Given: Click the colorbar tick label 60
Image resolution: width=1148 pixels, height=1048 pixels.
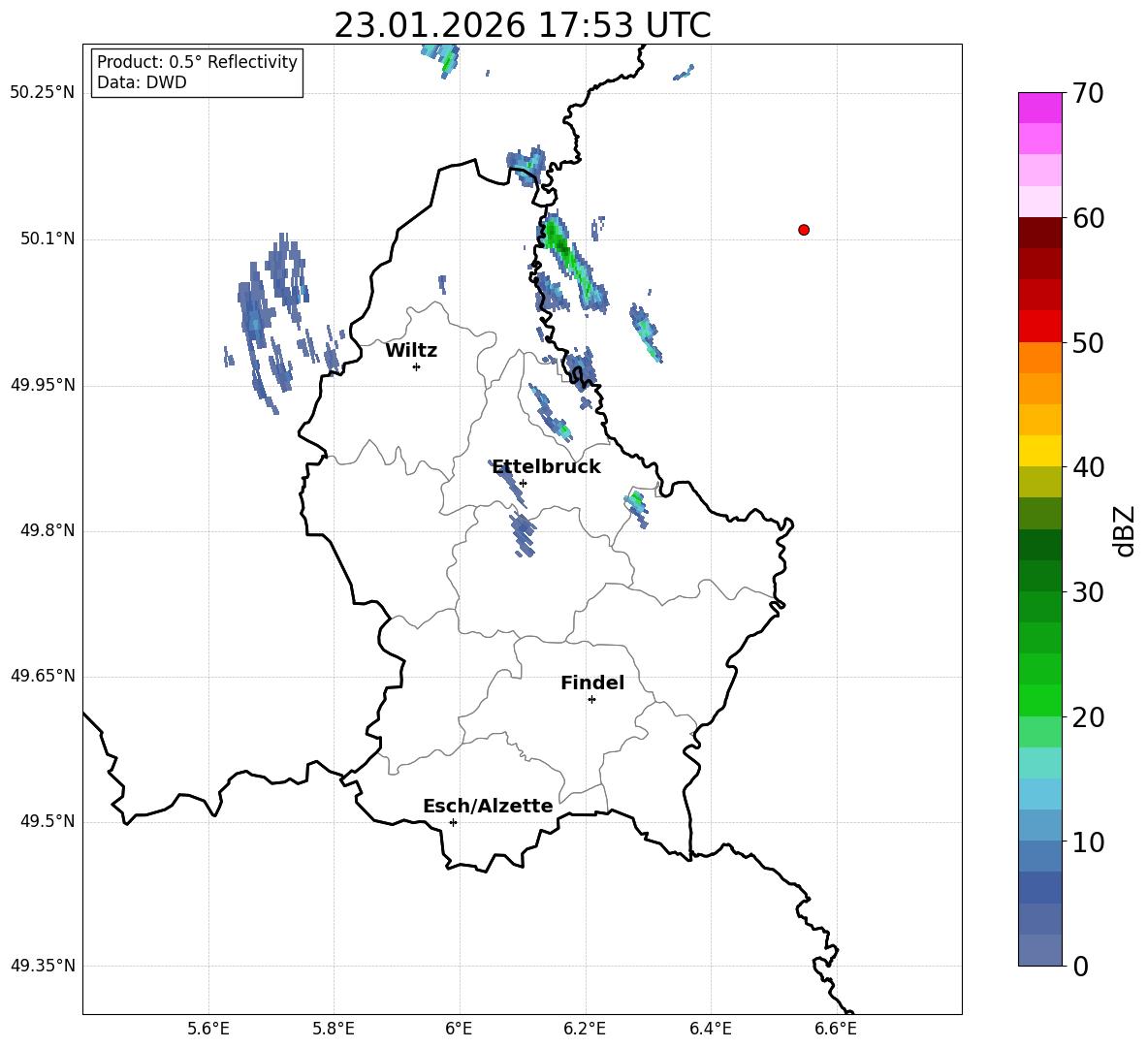Looking at the screenshot, I should (x=1088, y=218).
